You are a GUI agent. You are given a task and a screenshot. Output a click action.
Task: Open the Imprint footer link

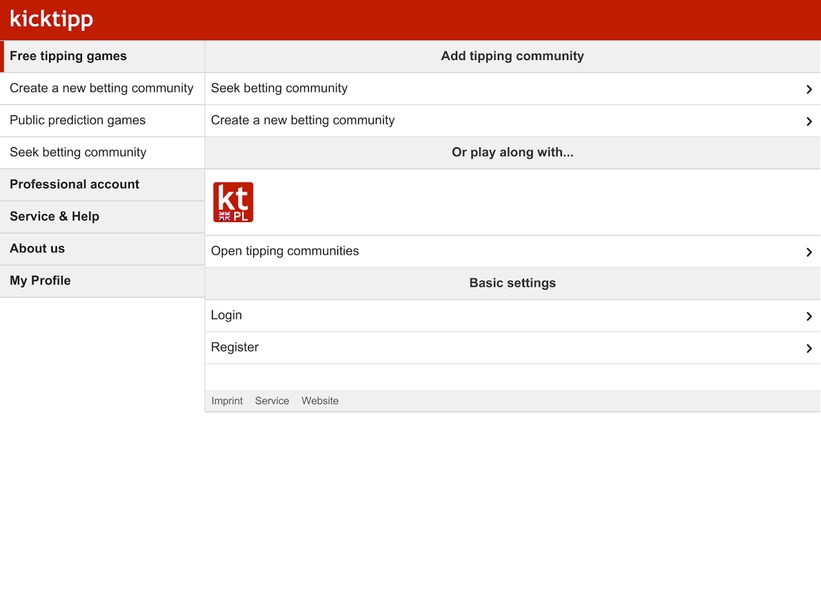227,401
